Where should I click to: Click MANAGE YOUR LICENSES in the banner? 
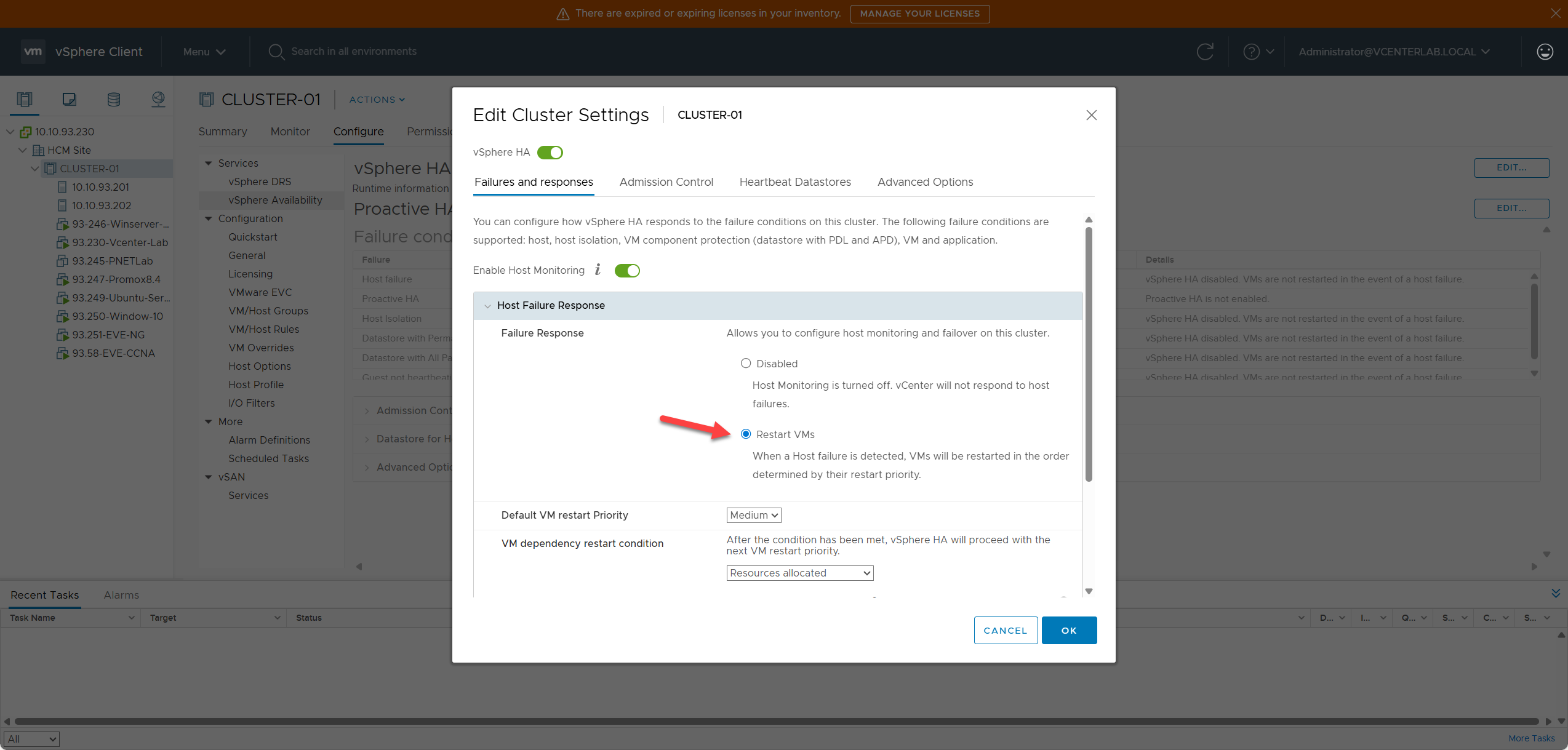919,14
